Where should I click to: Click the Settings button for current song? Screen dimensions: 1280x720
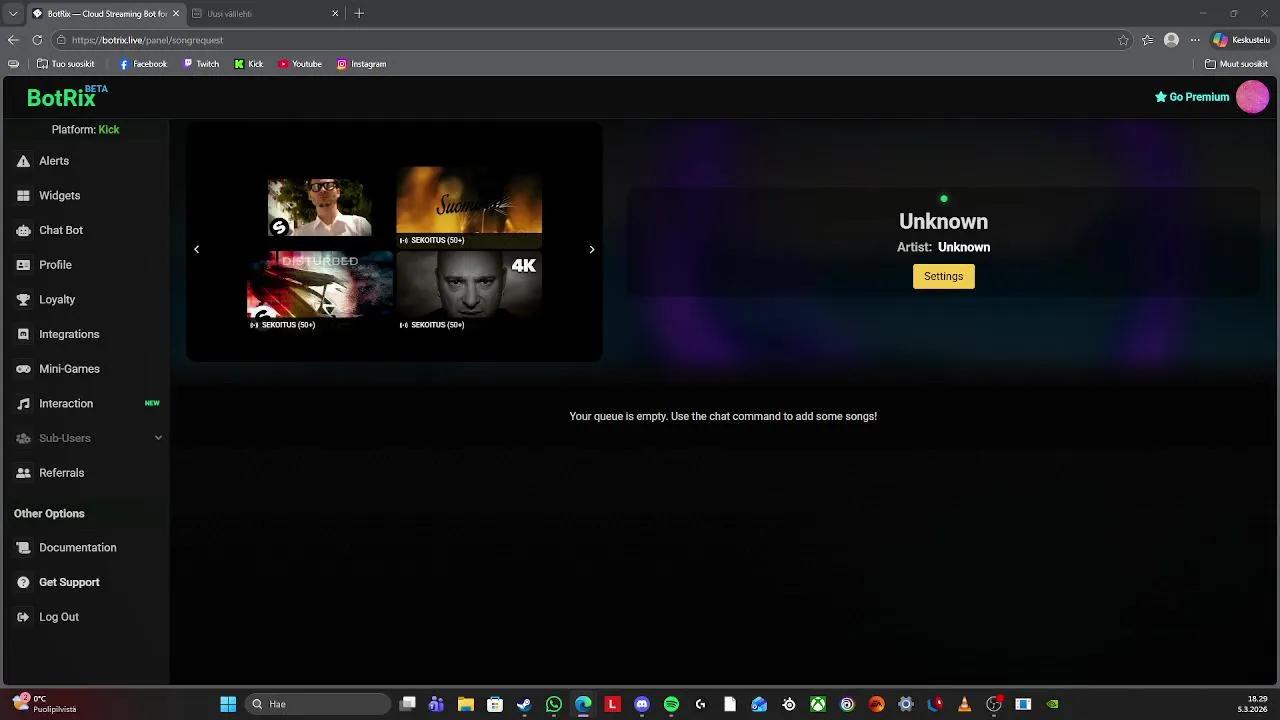[943, 276]
